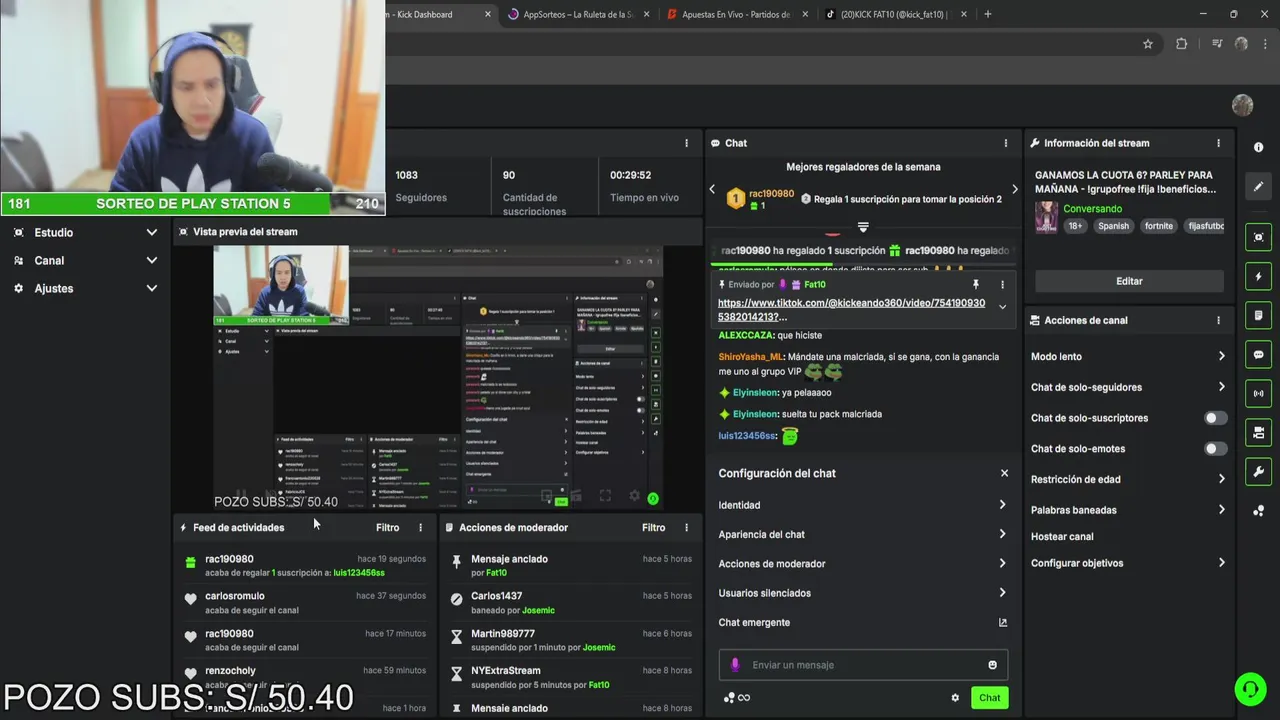Close the Configuración del chat panel
The height and width of the screenshot is (720, 1280).
click(1004, 473)
